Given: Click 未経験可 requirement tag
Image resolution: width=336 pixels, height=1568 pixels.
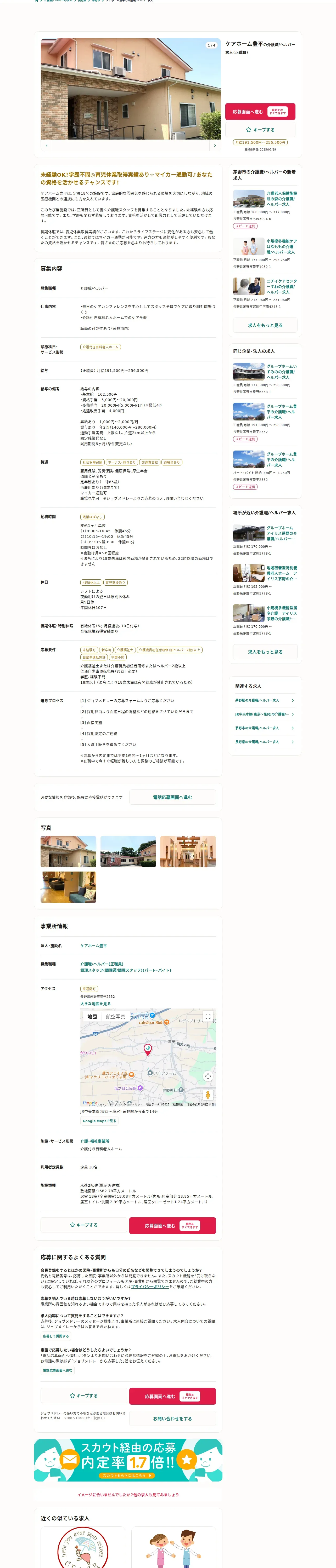Looking at the screenshot, I should click(89, 650).
